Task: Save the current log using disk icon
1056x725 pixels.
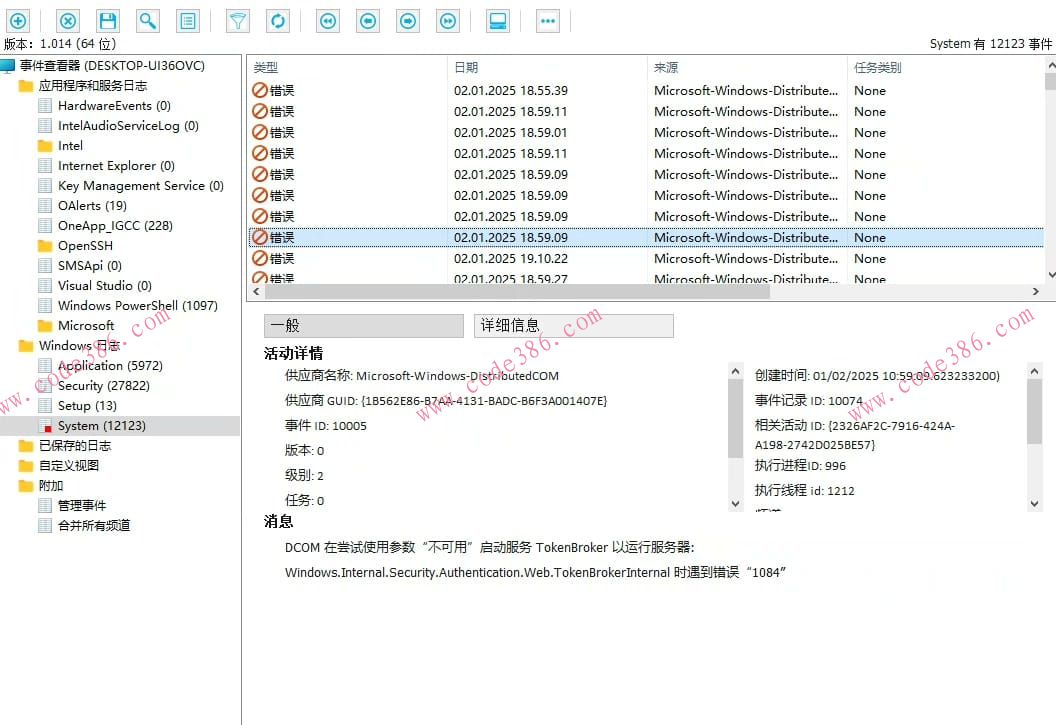Action: (x=107, y=20)
